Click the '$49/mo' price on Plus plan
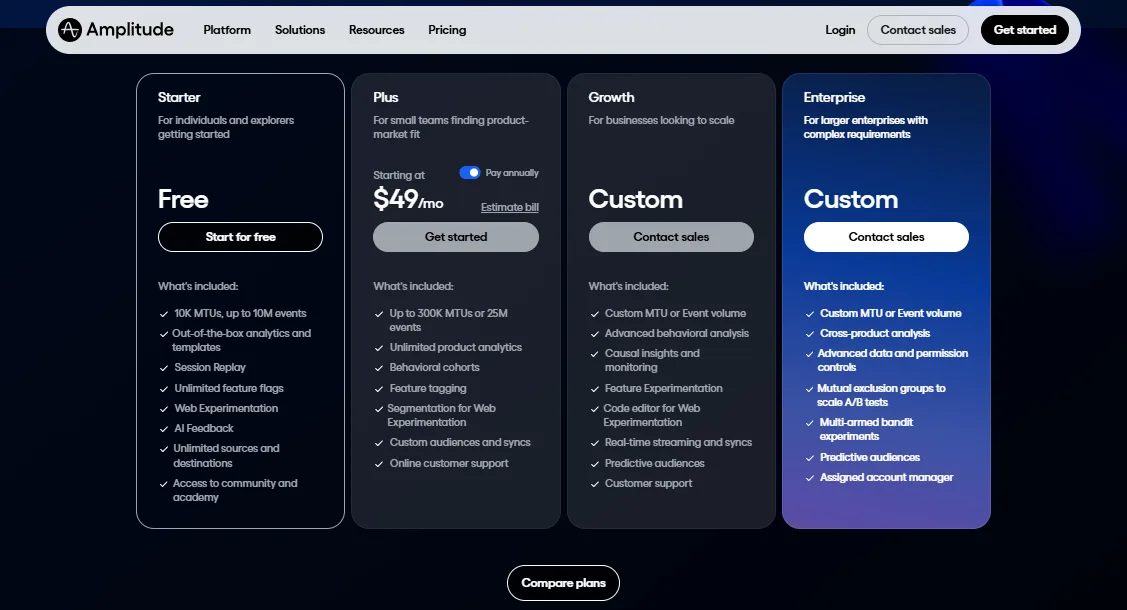 pos(408,199)
